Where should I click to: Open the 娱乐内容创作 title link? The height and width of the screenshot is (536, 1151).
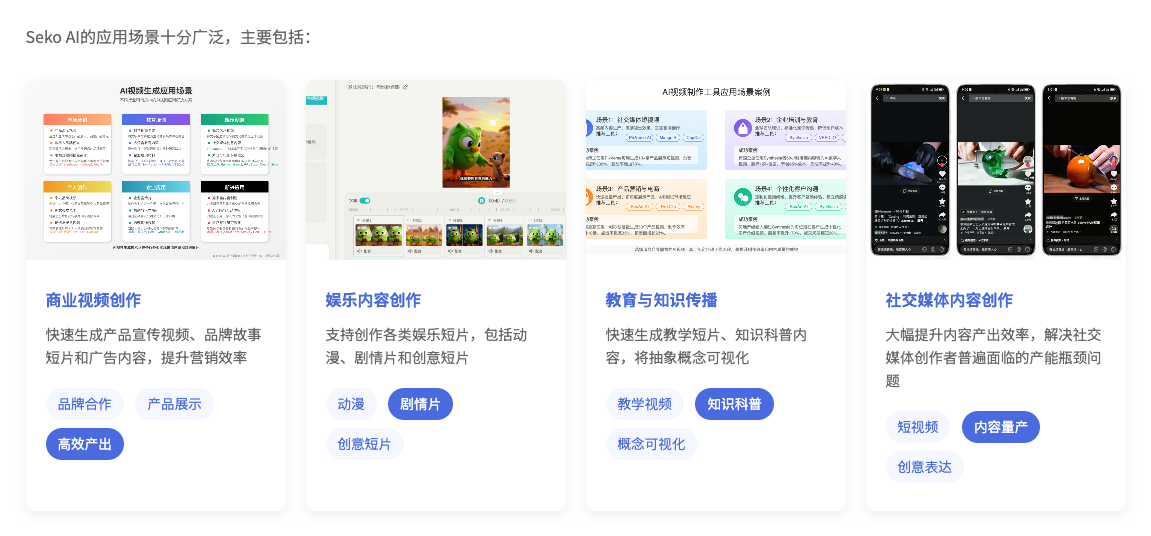pyautogui.click(x=374, y=300)
